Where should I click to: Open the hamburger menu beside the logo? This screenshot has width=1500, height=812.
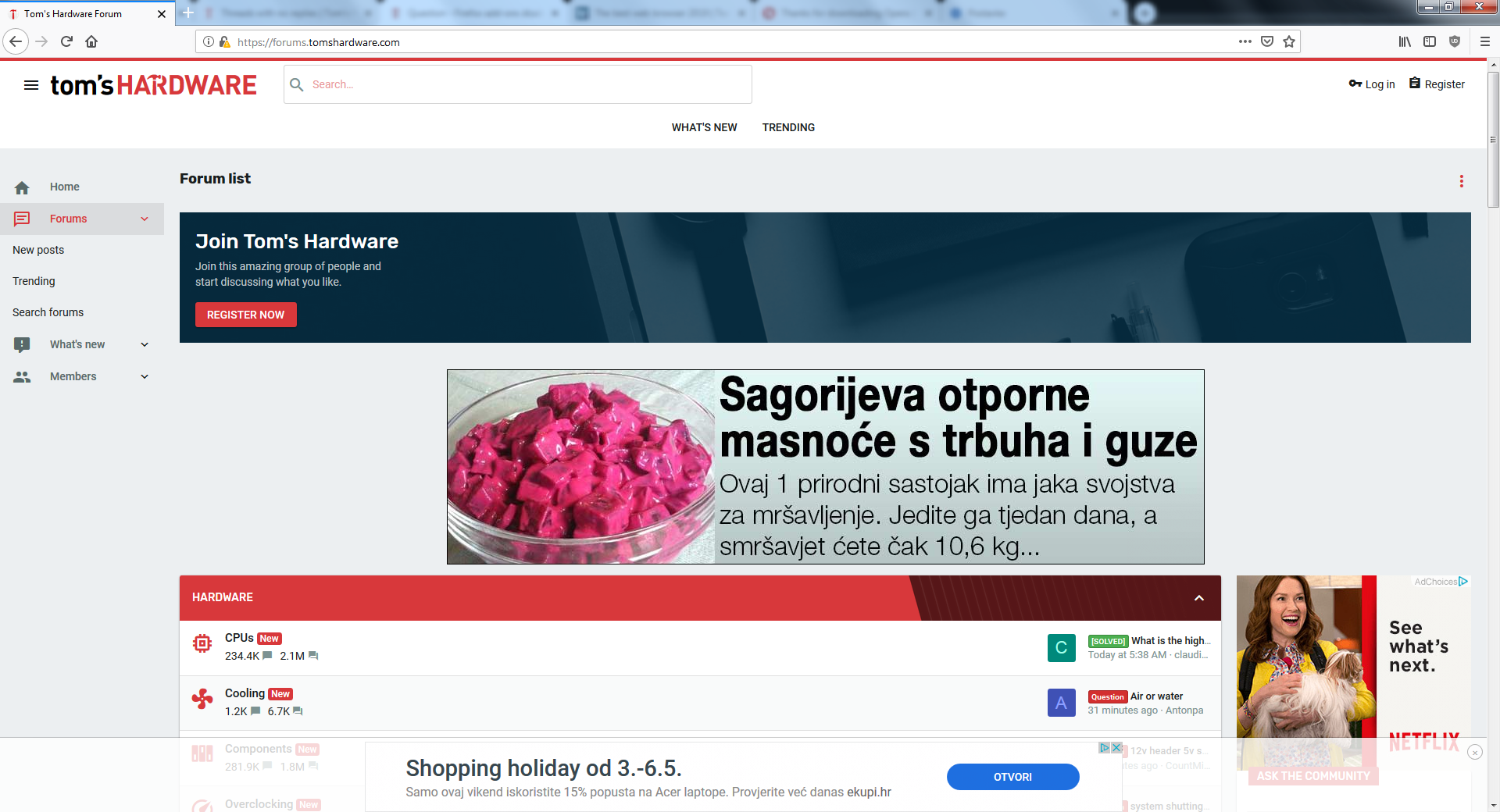31,85
